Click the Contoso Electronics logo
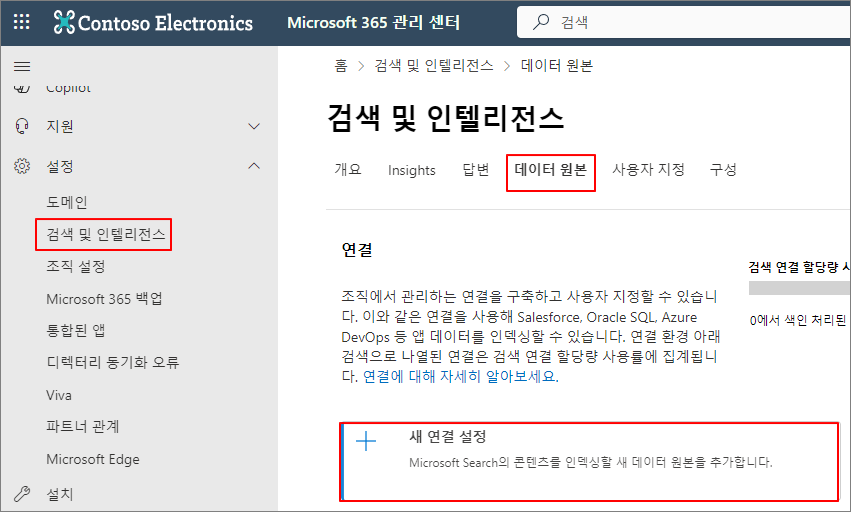The image size is (851, 512). tap(153, 23)
